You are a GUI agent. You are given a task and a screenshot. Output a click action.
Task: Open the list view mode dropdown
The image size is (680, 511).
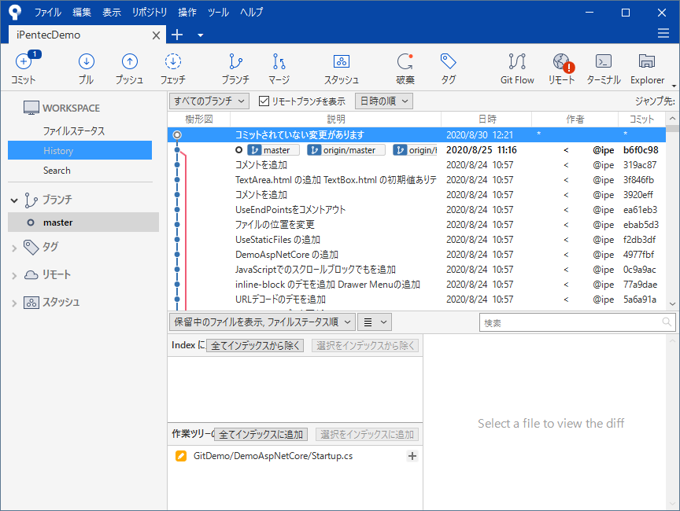[375, 322]
